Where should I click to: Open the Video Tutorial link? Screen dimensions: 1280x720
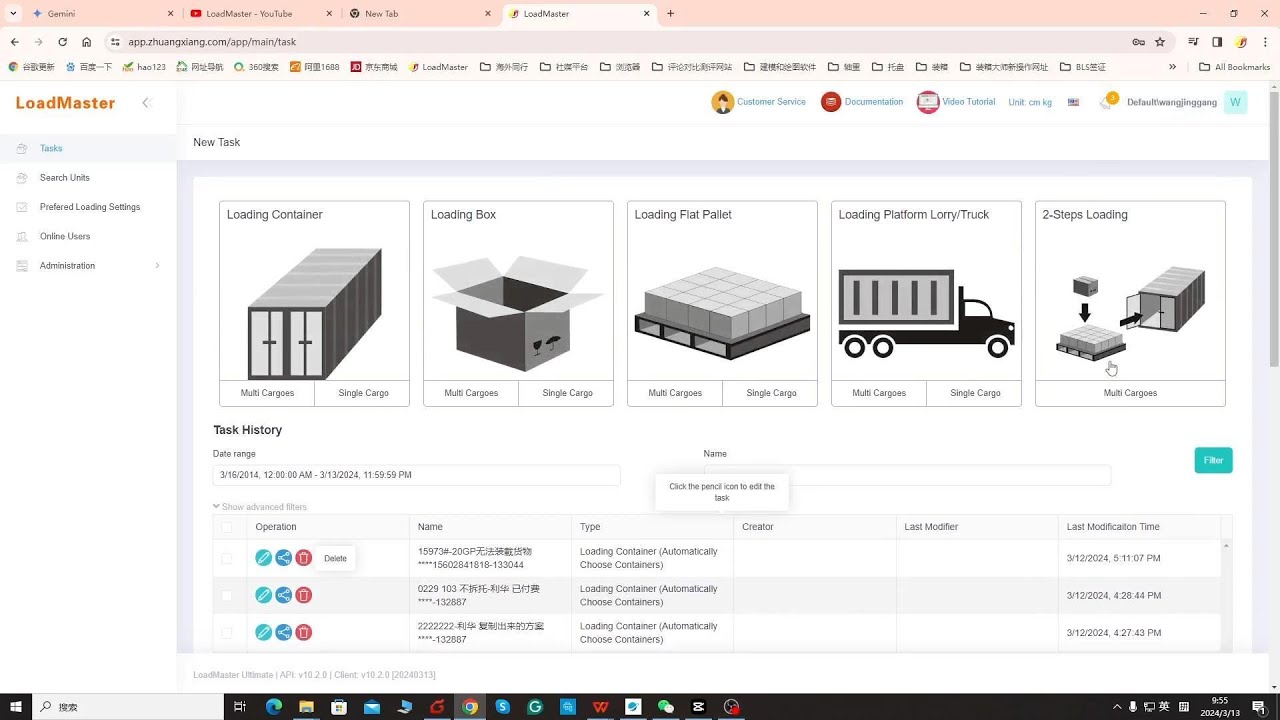point(968,102)
